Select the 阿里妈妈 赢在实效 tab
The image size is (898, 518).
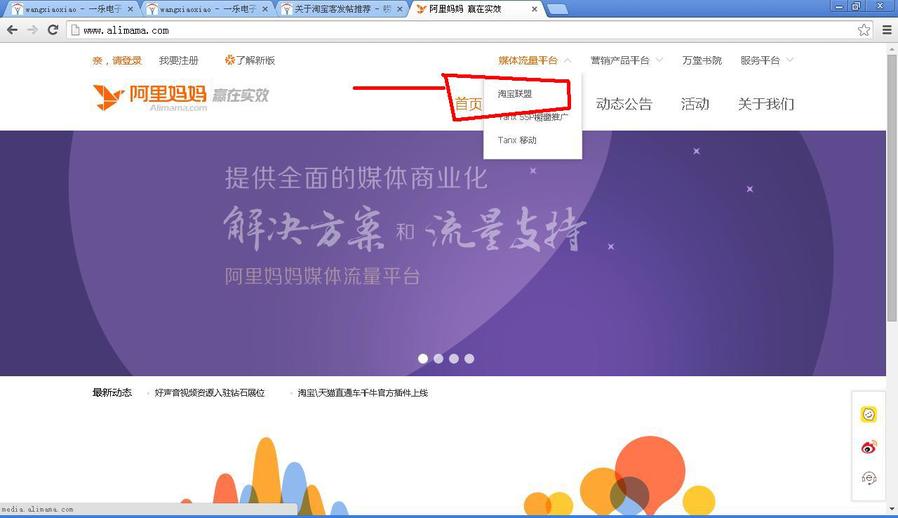tap(476, 9)
